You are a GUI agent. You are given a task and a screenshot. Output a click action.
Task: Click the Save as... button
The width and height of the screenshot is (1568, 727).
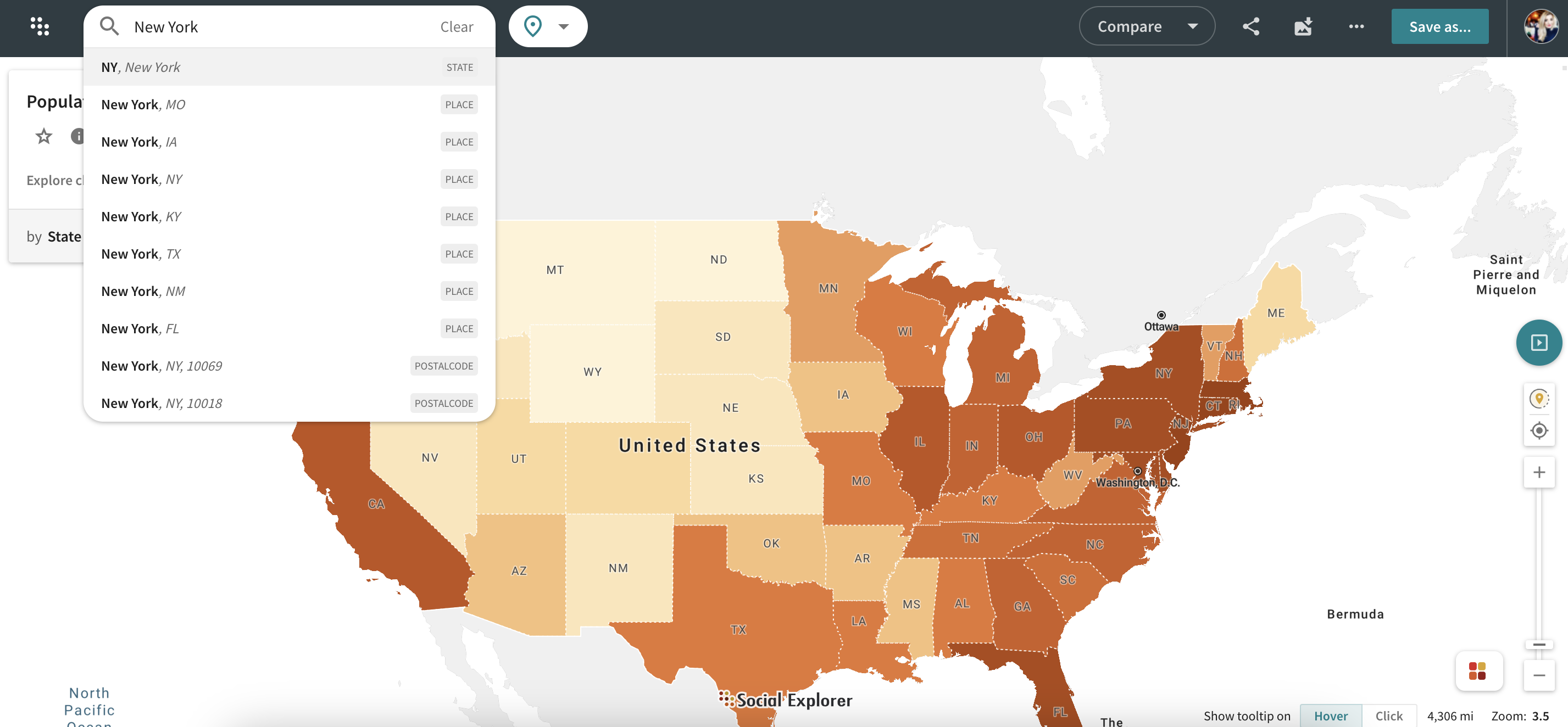1439,26
